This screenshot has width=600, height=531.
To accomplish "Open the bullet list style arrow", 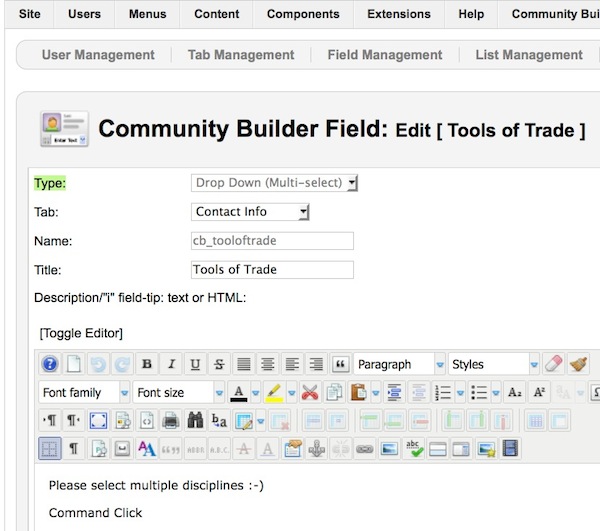I will (496, 393).
